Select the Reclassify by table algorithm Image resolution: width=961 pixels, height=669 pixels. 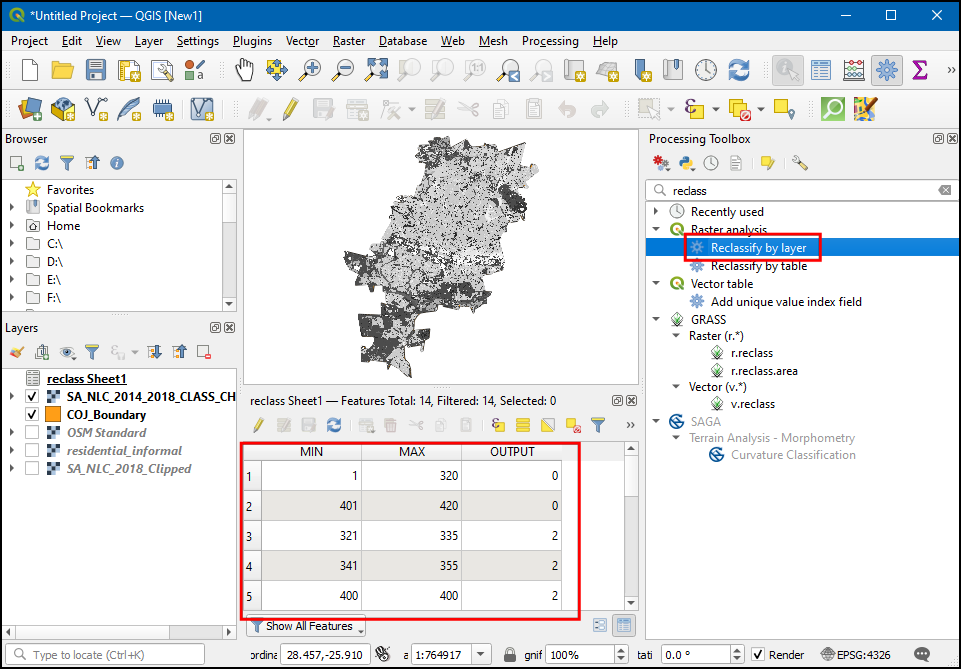(758, 266)
